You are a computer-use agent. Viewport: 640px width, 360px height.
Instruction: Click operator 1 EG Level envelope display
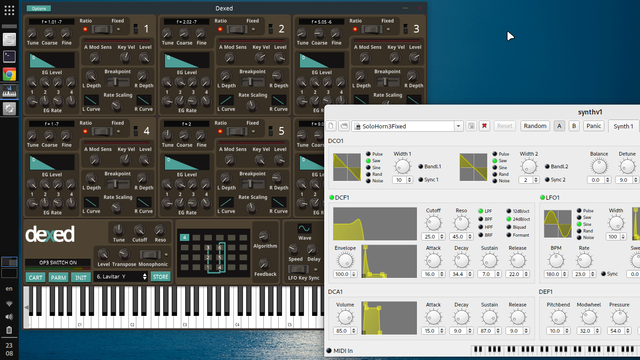(52, 60)
